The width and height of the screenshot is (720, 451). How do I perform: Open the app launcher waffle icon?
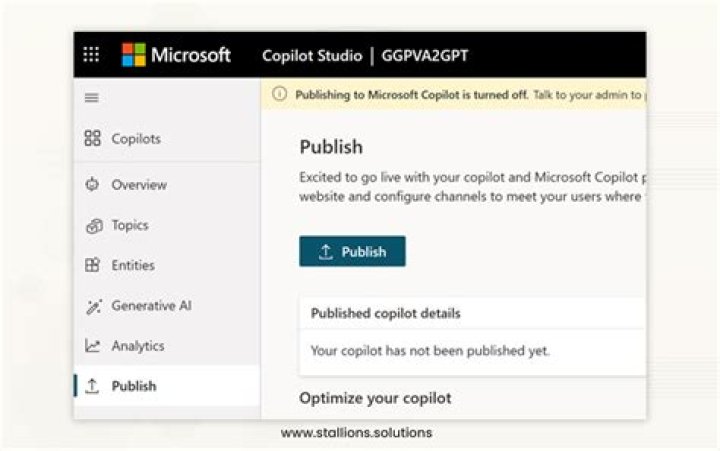91,55
